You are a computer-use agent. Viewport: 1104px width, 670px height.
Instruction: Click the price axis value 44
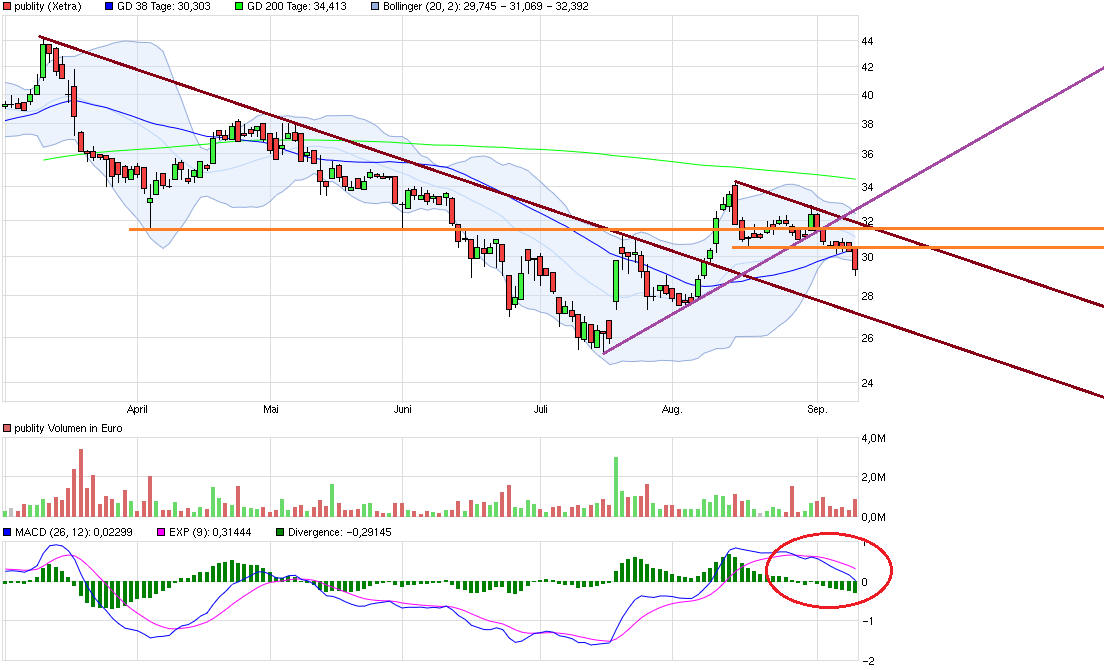pyautogui.click(x=867, y=42)
